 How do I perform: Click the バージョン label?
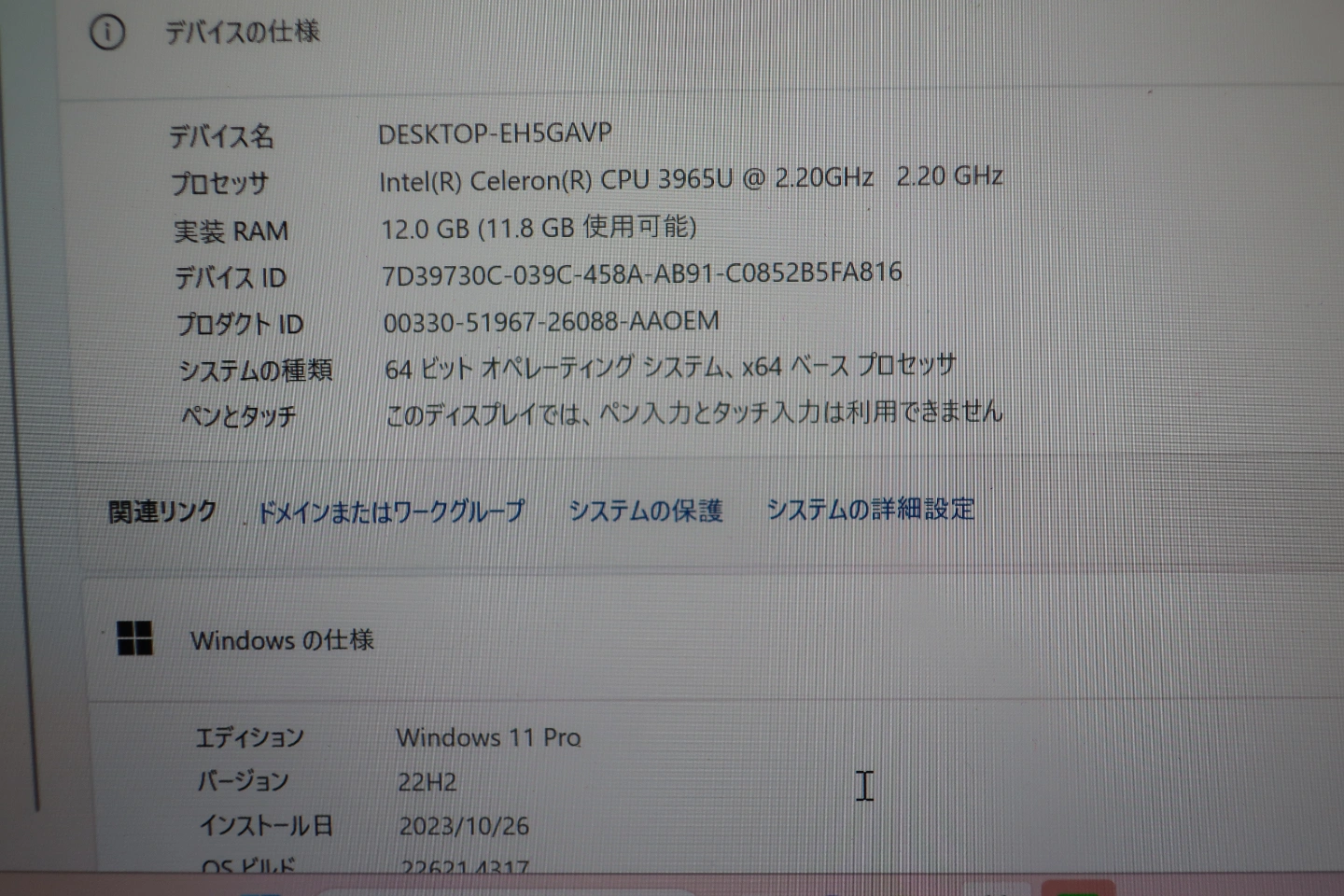click(244, 781)
